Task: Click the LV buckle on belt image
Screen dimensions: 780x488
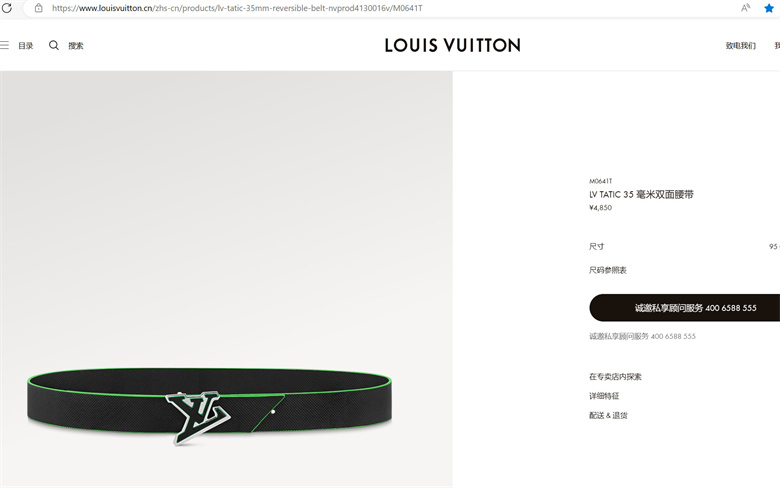Action: coord(198,417)
